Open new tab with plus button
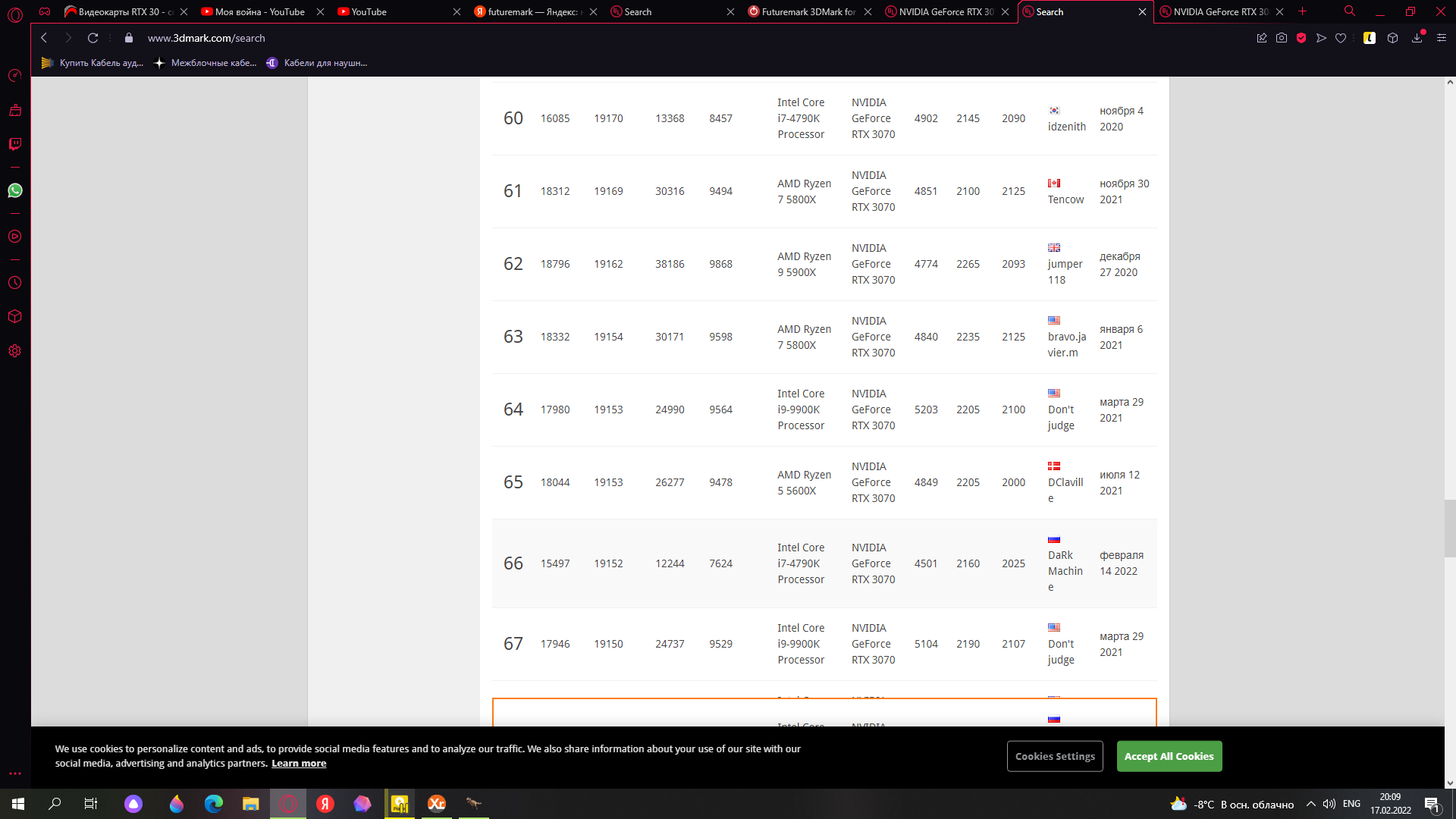 pos(1302,11)
